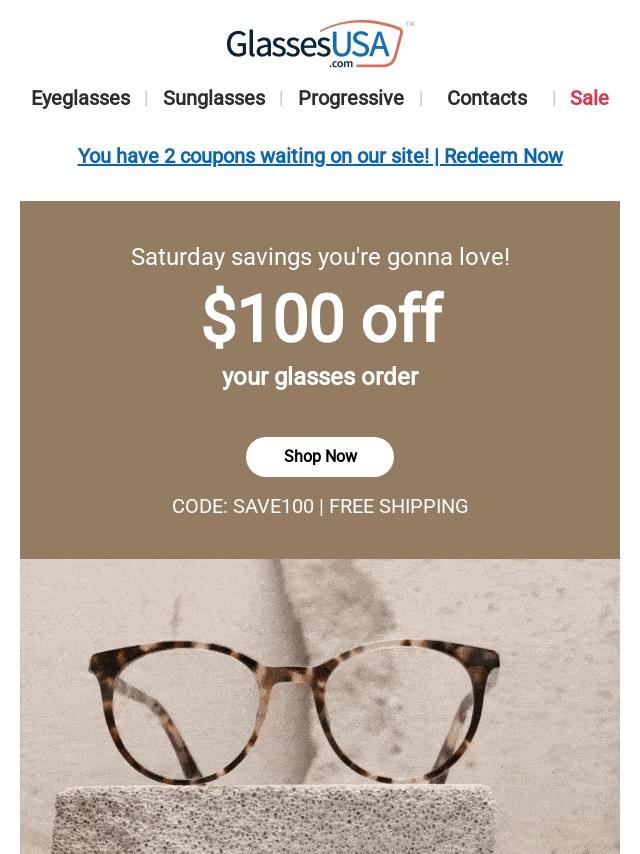Visit the red Sale link

[x=589, y=98]
